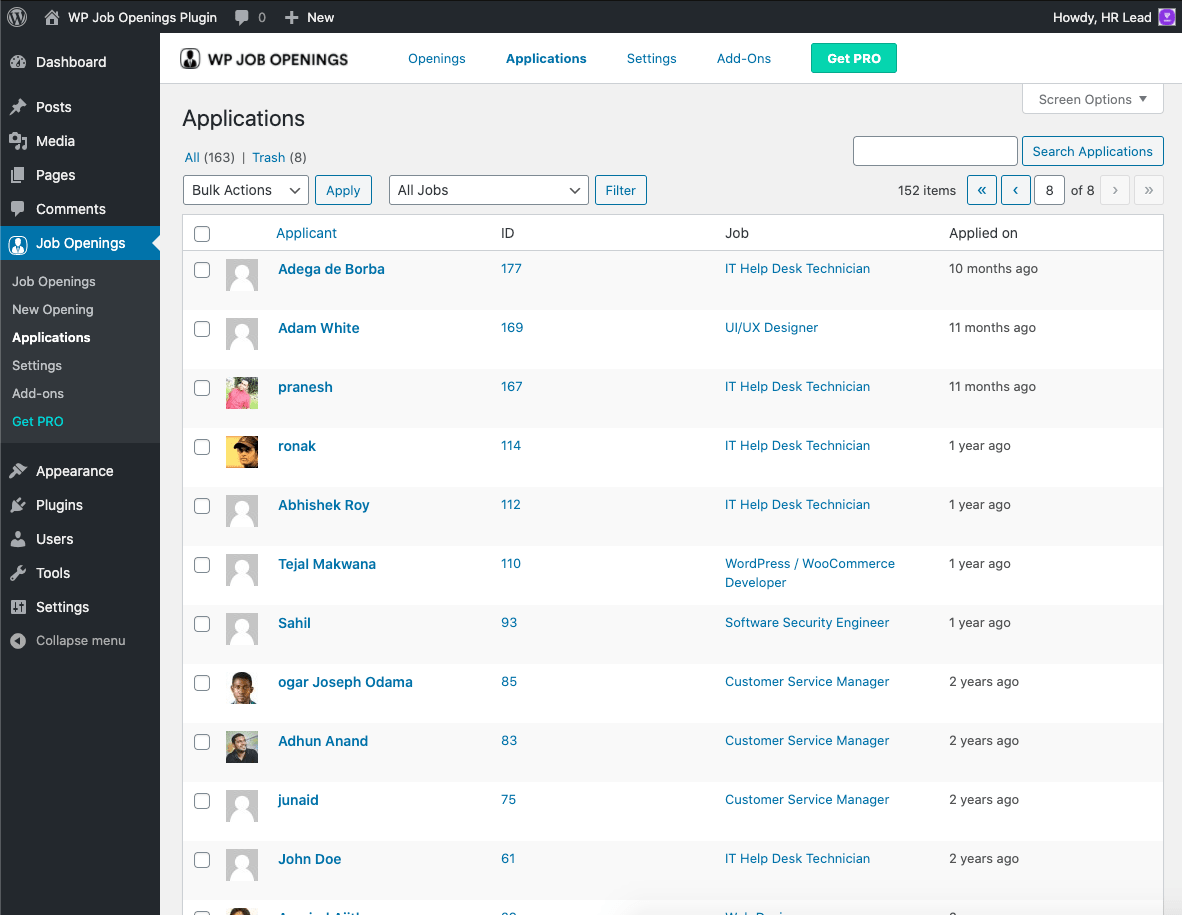Screen dimensions: 1182x915
Task: Go to previous page of applications
Action: [x=1015, y=190]
